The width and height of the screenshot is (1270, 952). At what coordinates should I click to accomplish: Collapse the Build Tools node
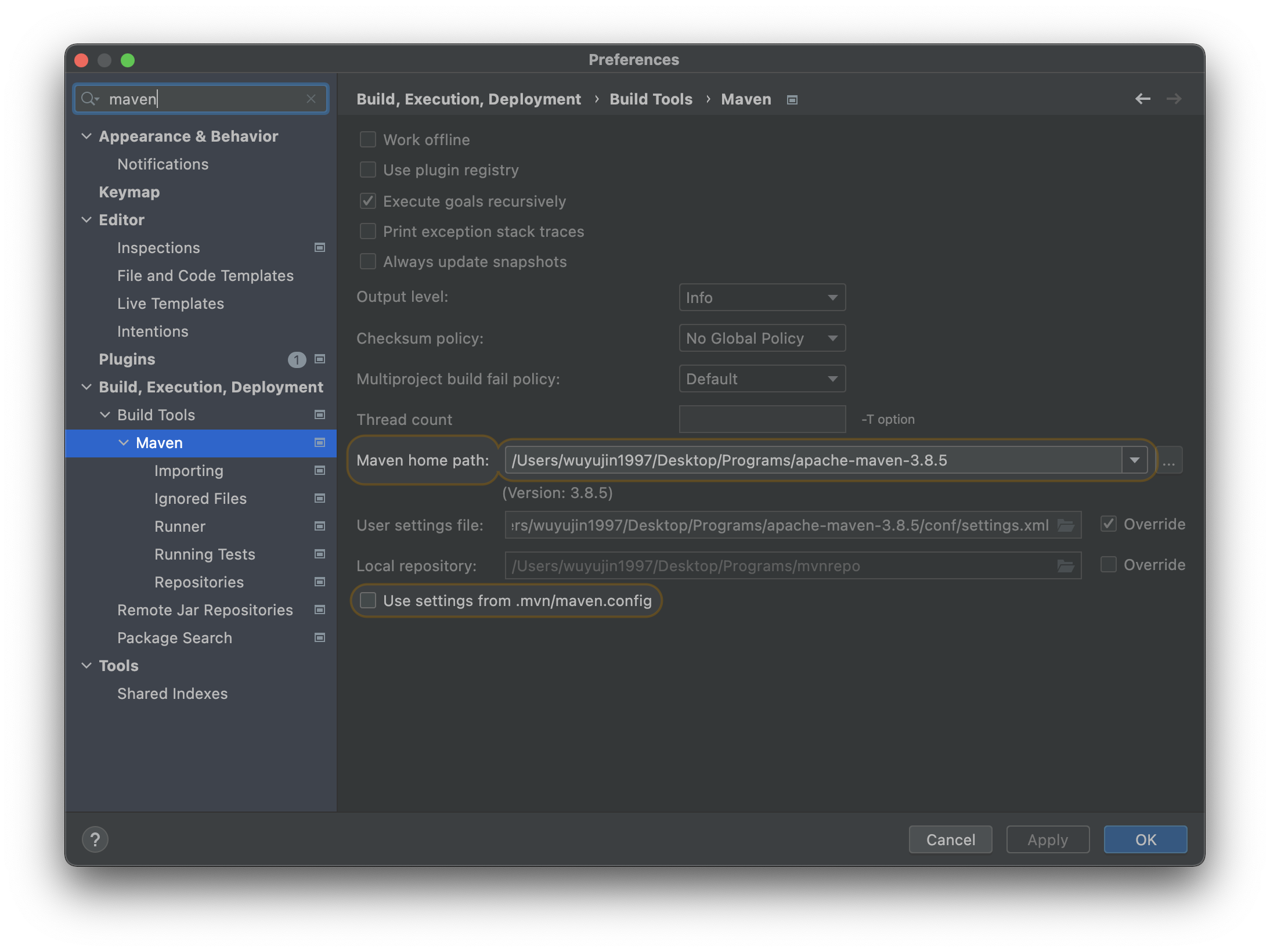click(105, 415)
